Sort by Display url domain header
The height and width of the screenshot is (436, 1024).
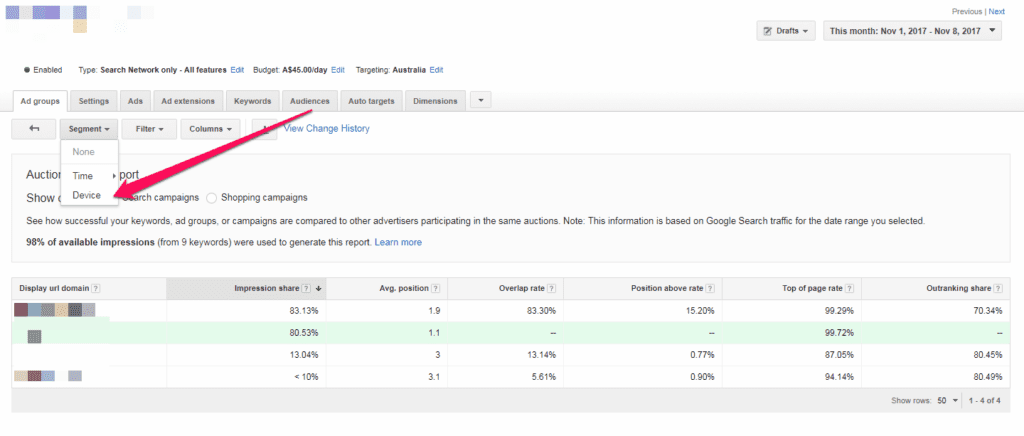[89, 288]
